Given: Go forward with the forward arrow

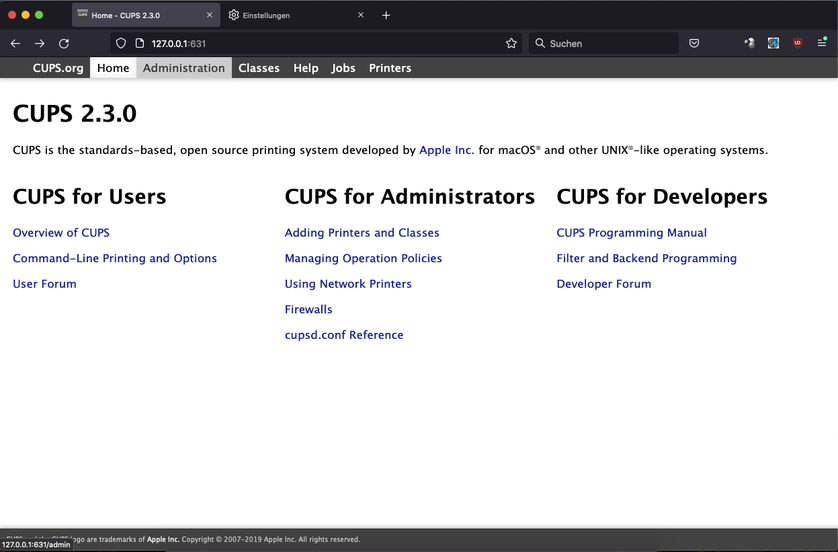Looking at the screenshot, I should (40, 43).
